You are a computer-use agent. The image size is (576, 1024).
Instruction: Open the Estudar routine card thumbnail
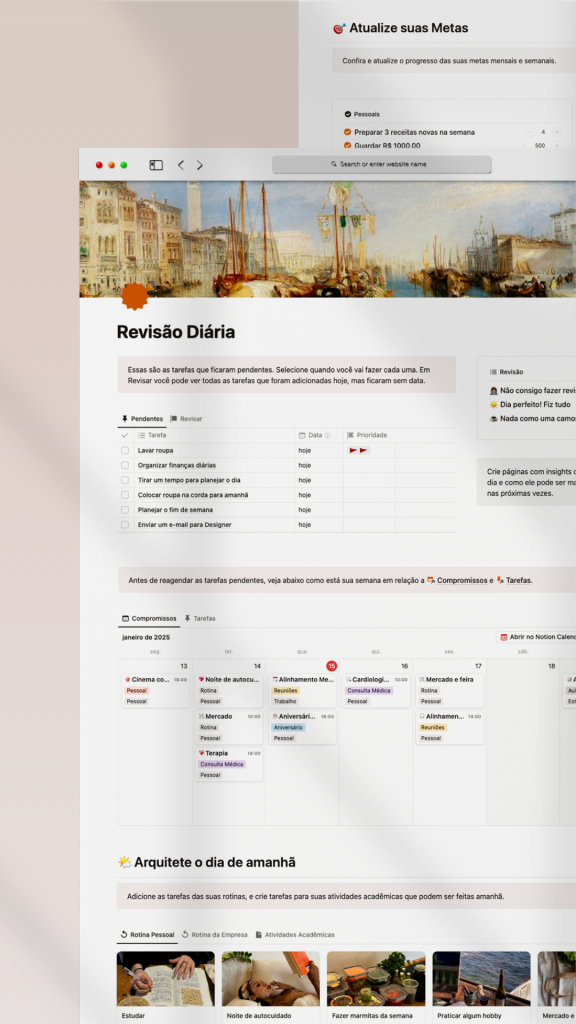(166, 978)
